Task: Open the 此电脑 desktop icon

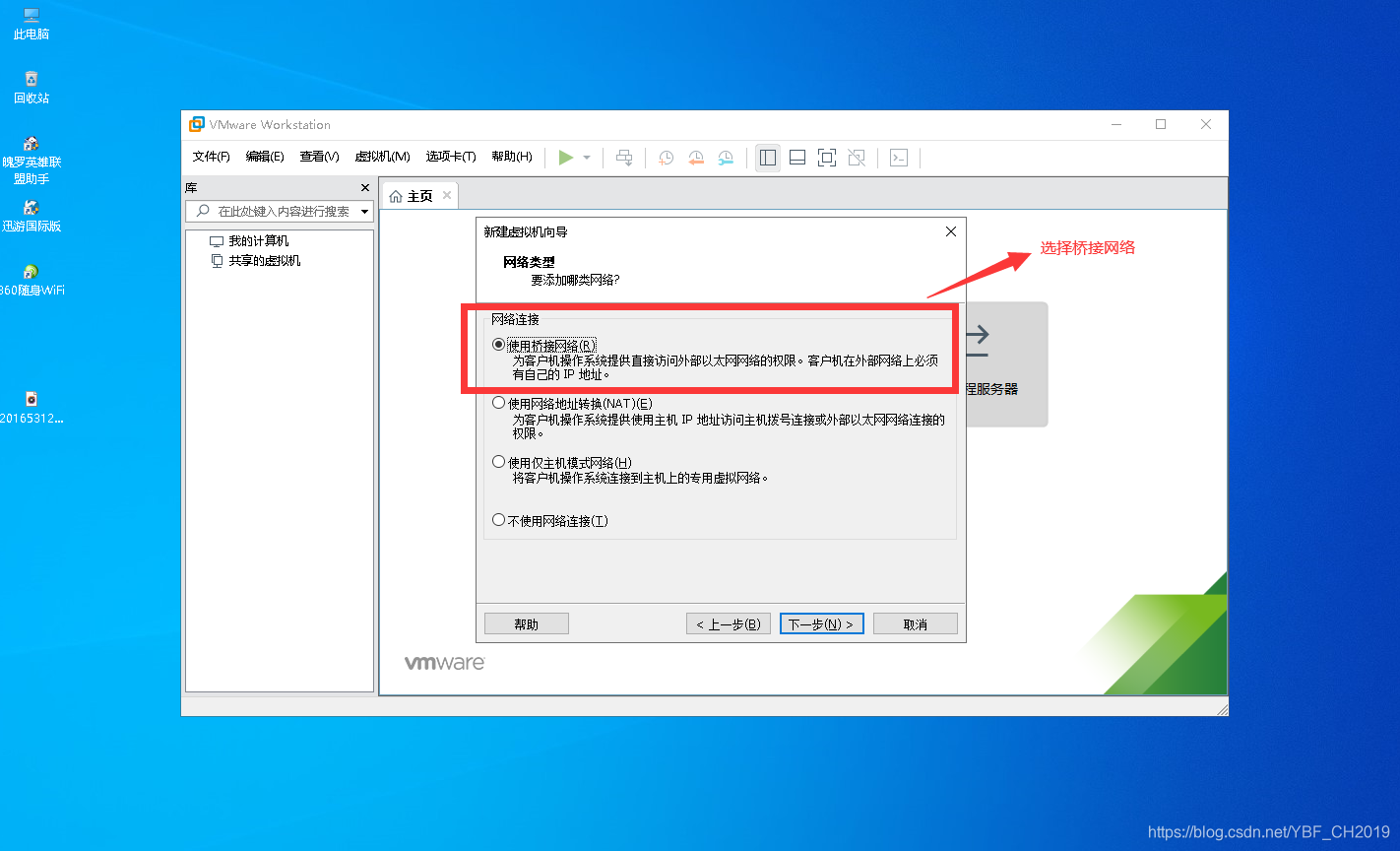Action: click(32, 24)
